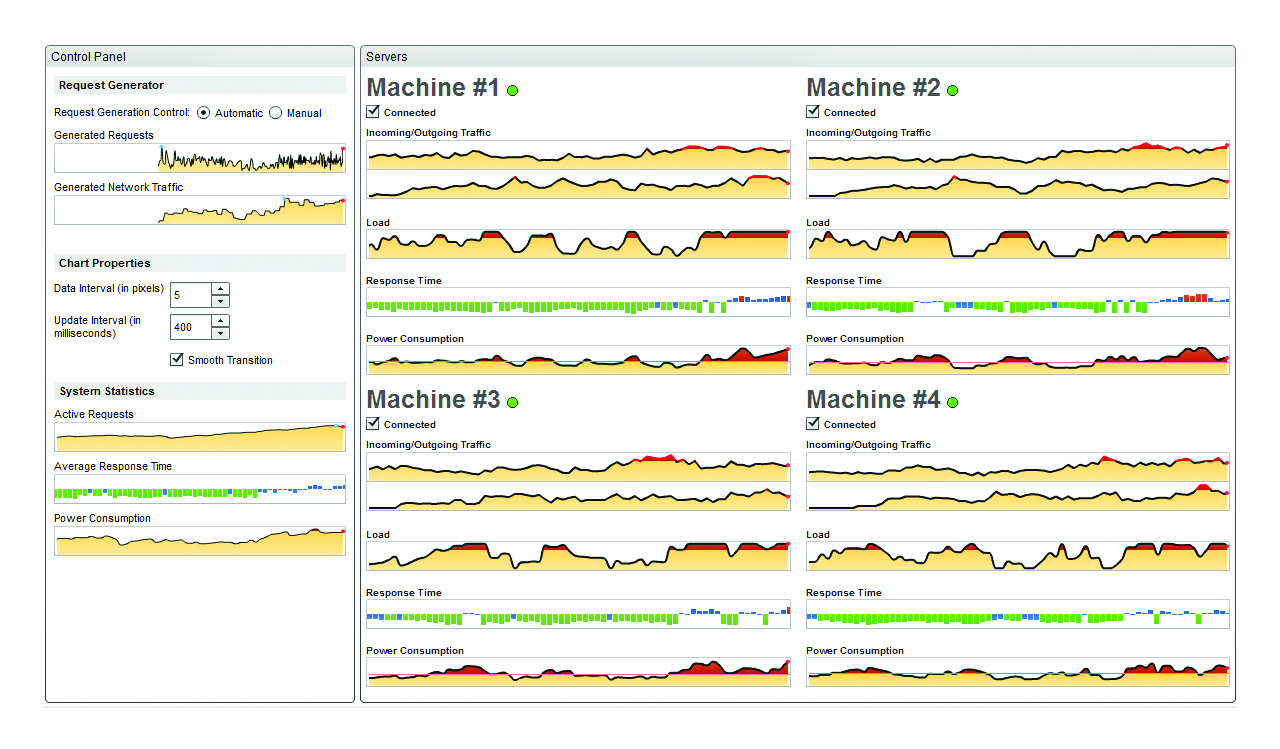The width and height of the screenshot is (1280, 749).
Task: Decrease Update Interval with down arrow
Action: tap(221, 333)
